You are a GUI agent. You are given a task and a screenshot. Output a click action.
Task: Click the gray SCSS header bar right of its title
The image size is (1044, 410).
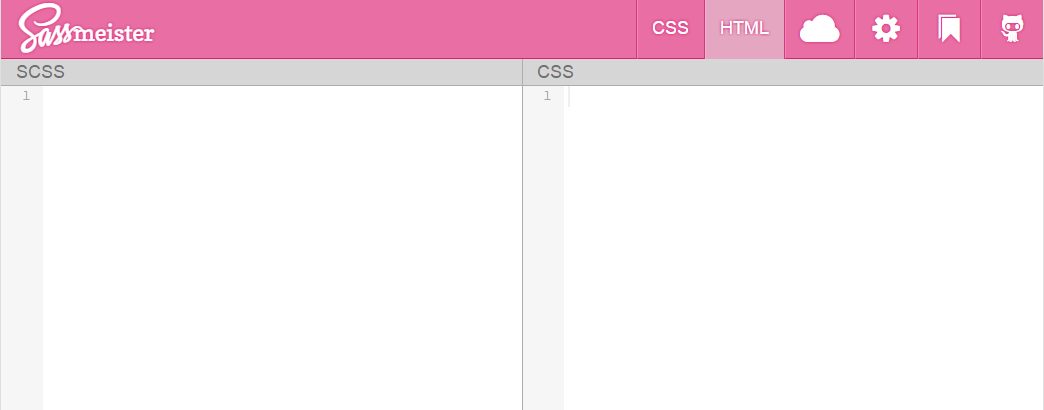293,72
